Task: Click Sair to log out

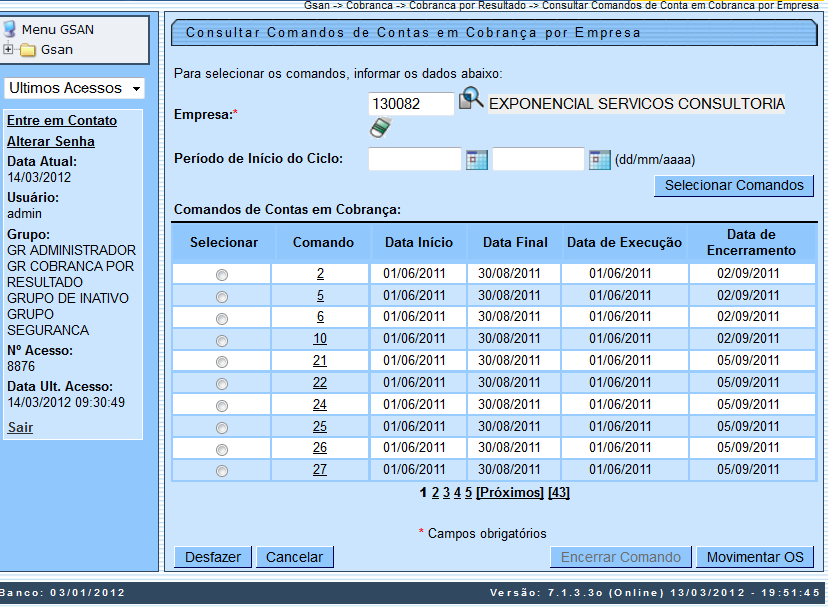Action: click(x=18, y=427)
